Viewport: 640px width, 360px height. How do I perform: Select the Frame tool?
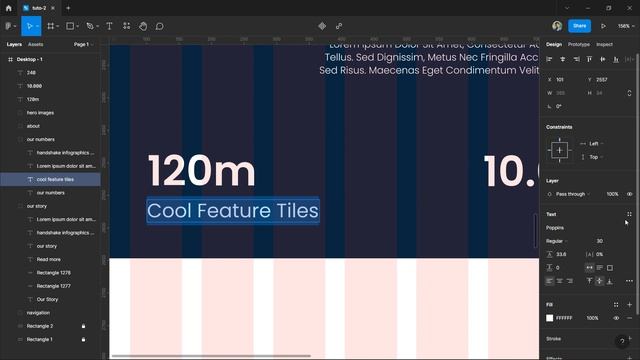[x=51, y=26]
